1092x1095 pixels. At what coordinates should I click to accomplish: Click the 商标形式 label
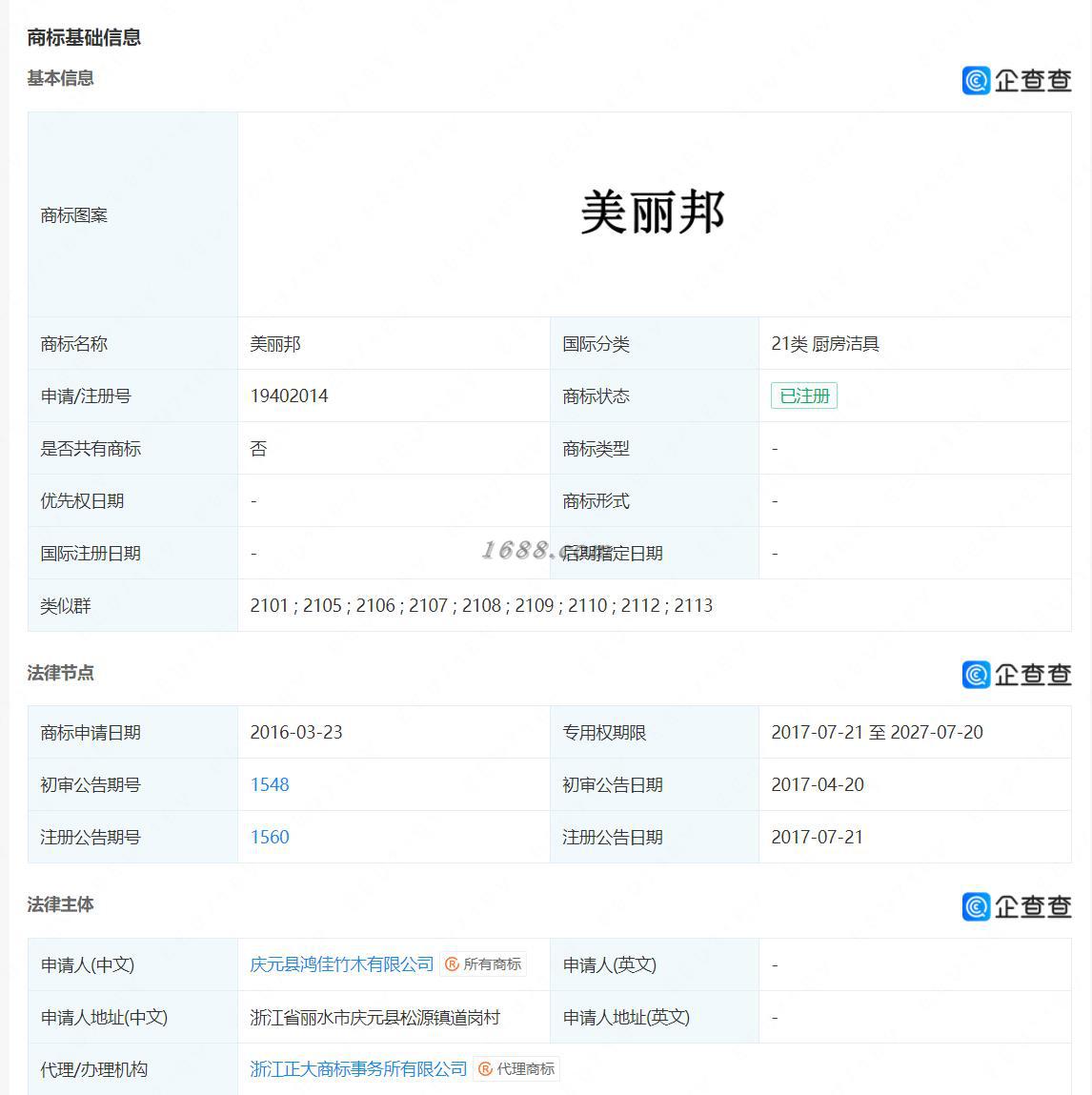coord(597,500)
